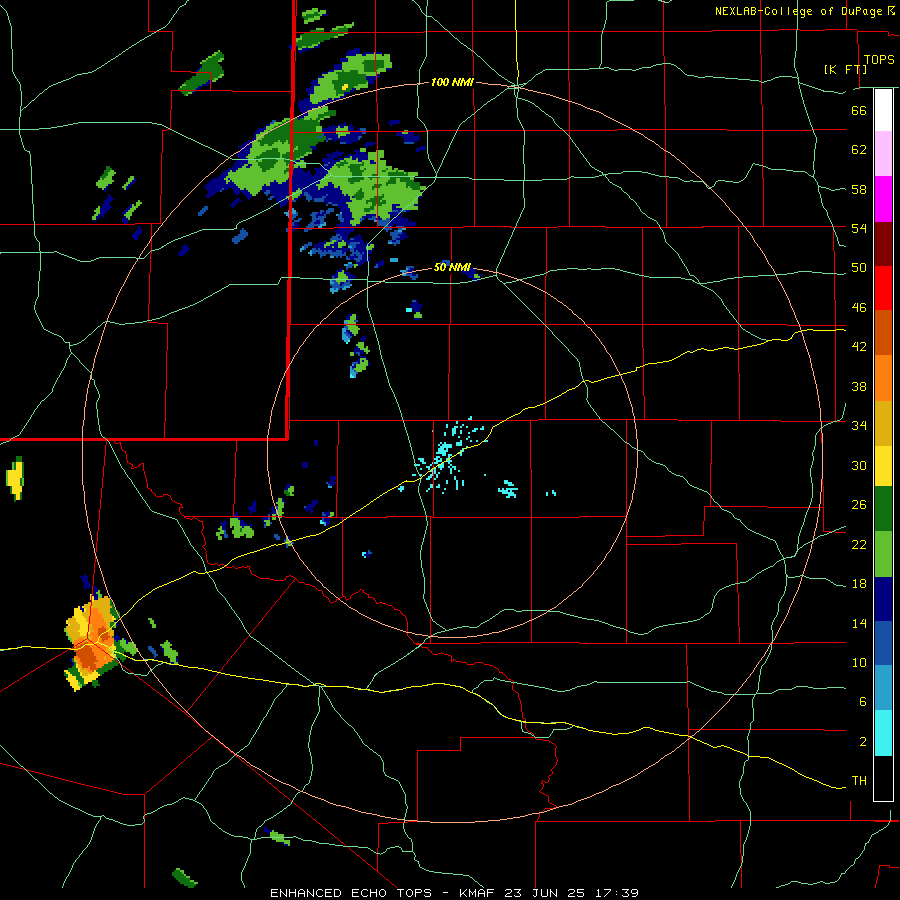
Task: Click the legend value '2'
Action: (x=863, y=741)
